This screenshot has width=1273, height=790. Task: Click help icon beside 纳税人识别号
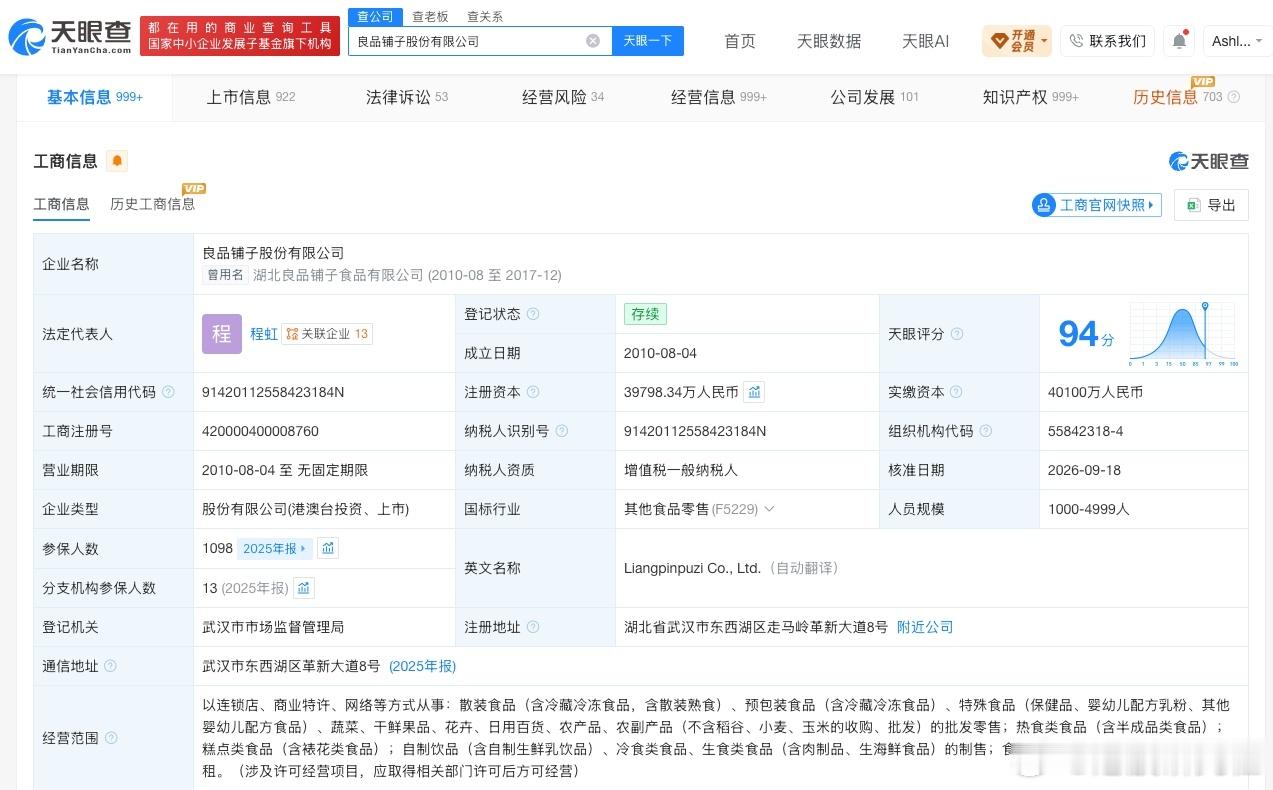(x=562, y=431)
